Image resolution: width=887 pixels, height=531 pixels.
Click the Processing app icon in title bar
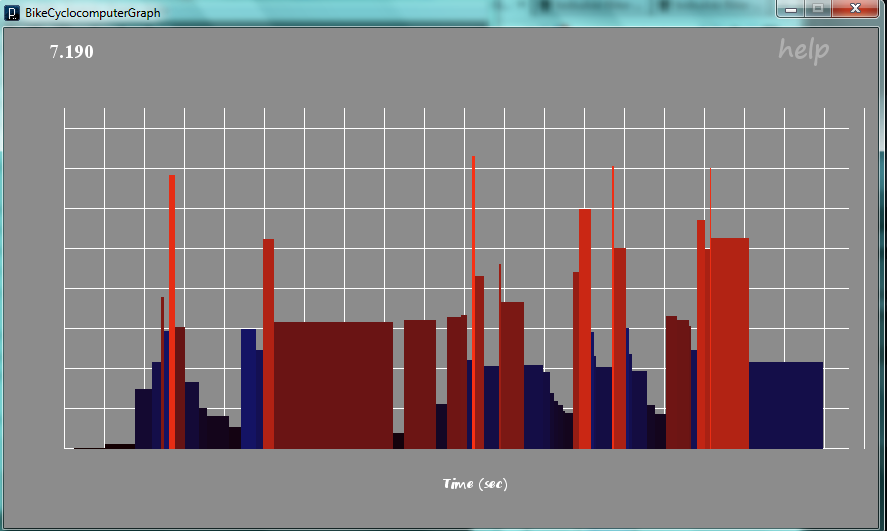(12, 12)
